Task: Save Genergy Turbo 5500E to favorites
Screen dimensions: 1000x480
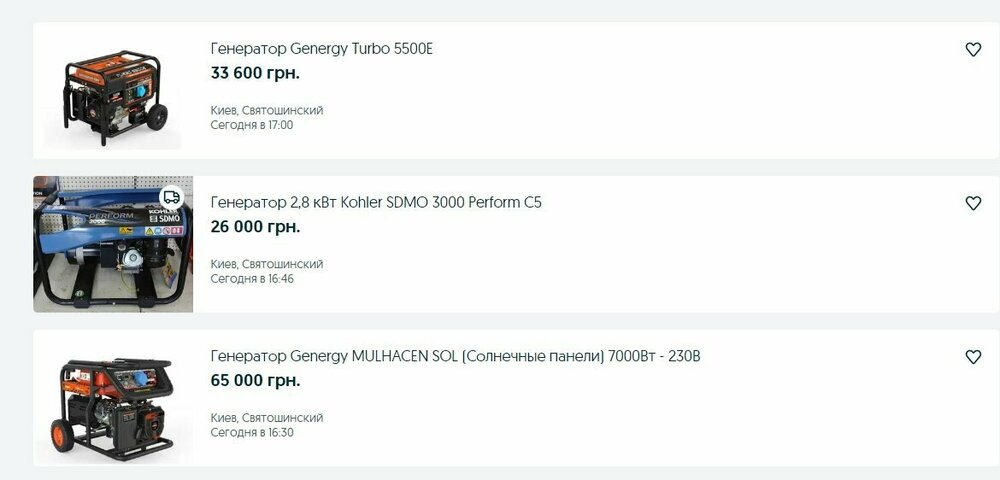Action: point(973,50)
